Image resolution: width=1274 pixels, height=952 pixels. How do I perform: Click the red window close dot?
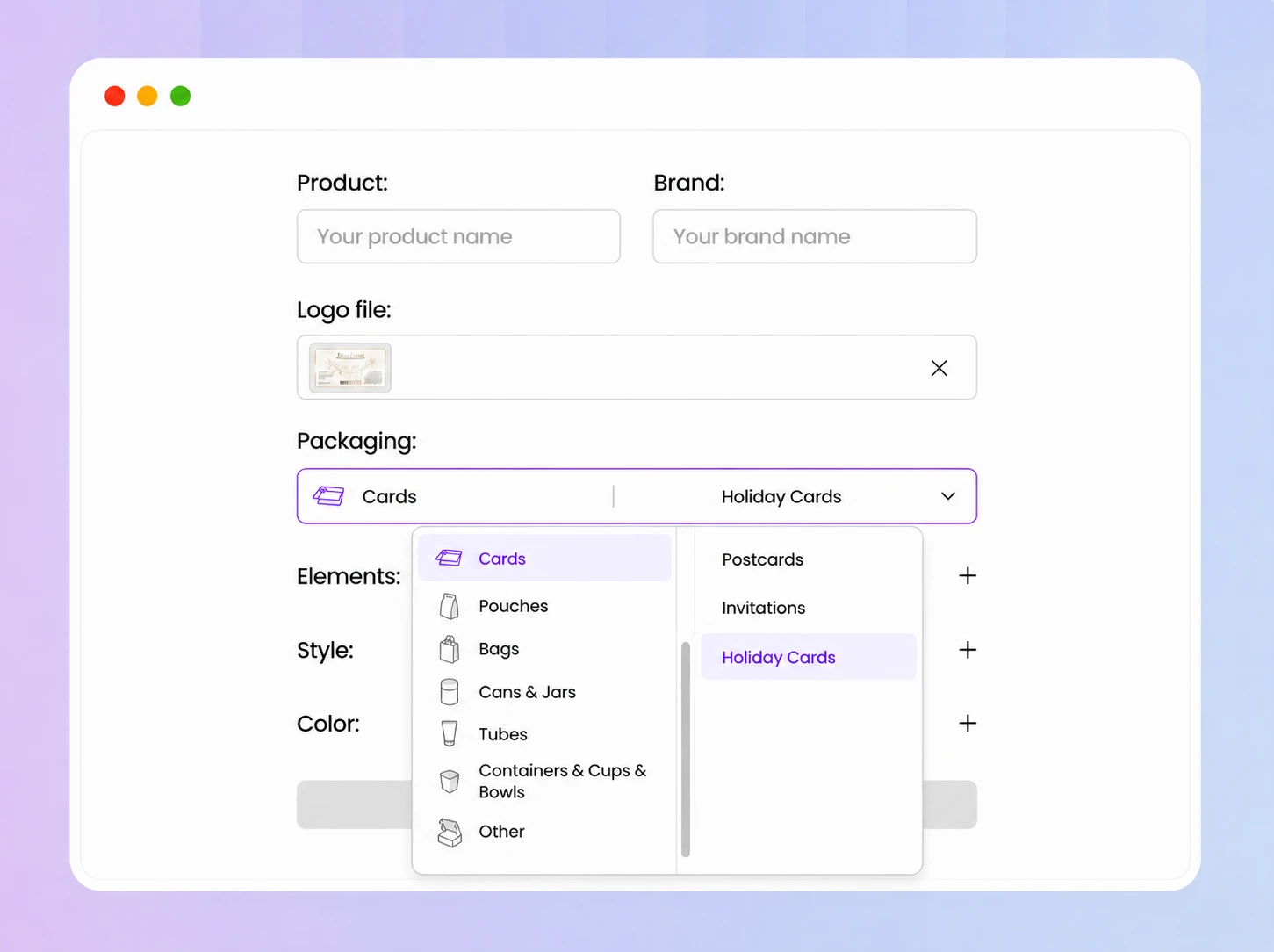click(x=114, y=96)
